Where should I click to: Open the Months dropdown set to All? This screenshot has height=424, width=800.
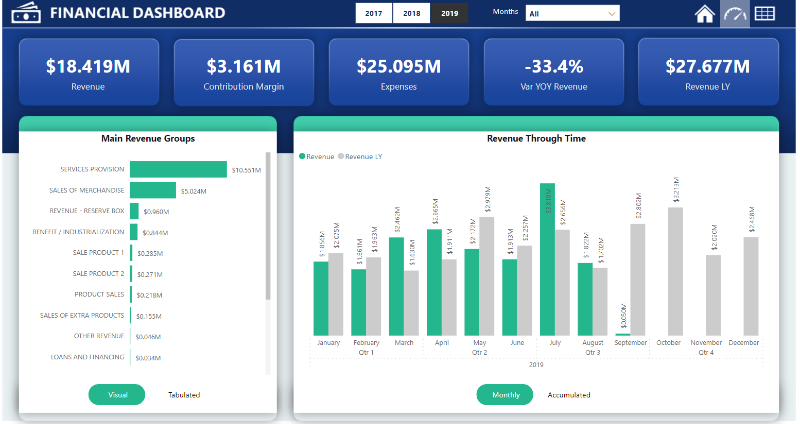(571, 14)
